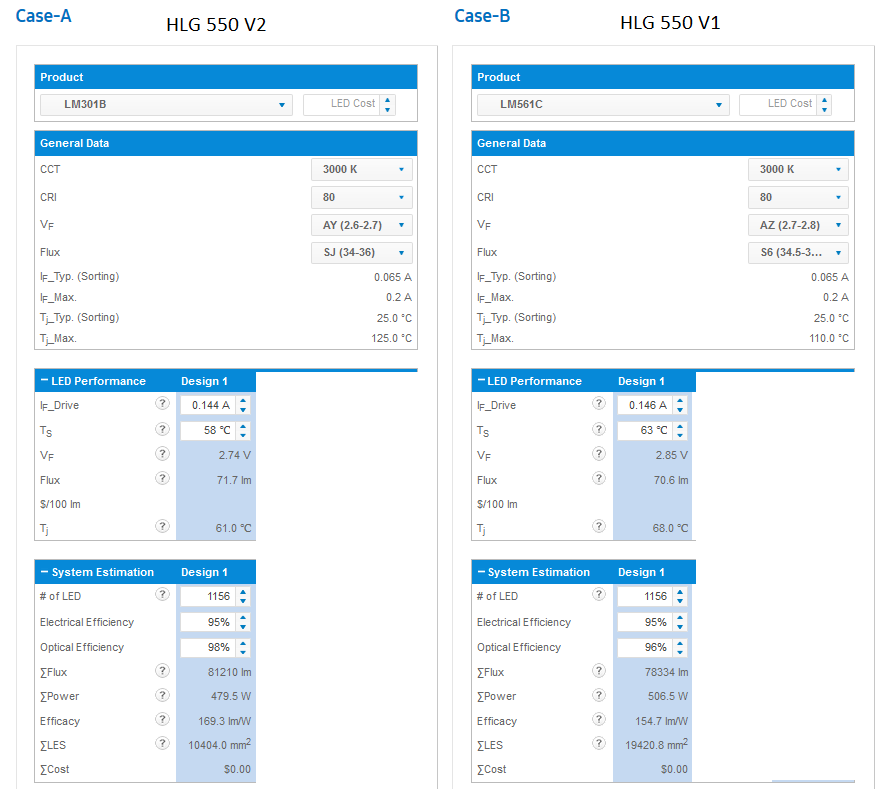886x798 pixels.
Task: Open help for VF performance in Case-A
Action: pos(162,454)
